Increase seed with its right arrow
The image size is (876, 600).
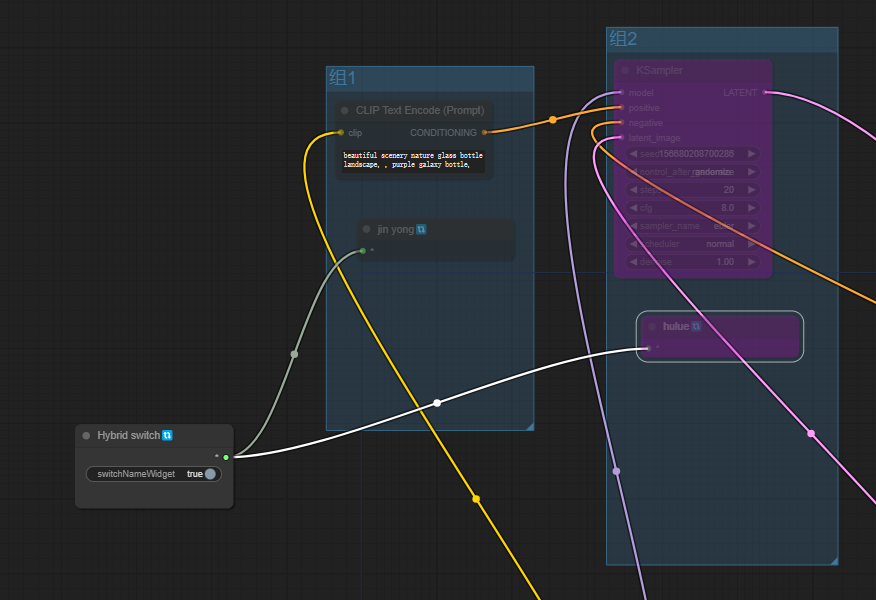(751, 154)
